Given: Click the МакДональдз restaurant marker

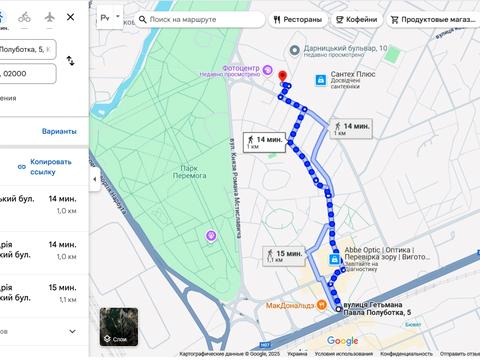Looking at the screenshot, I should (321, 304).
